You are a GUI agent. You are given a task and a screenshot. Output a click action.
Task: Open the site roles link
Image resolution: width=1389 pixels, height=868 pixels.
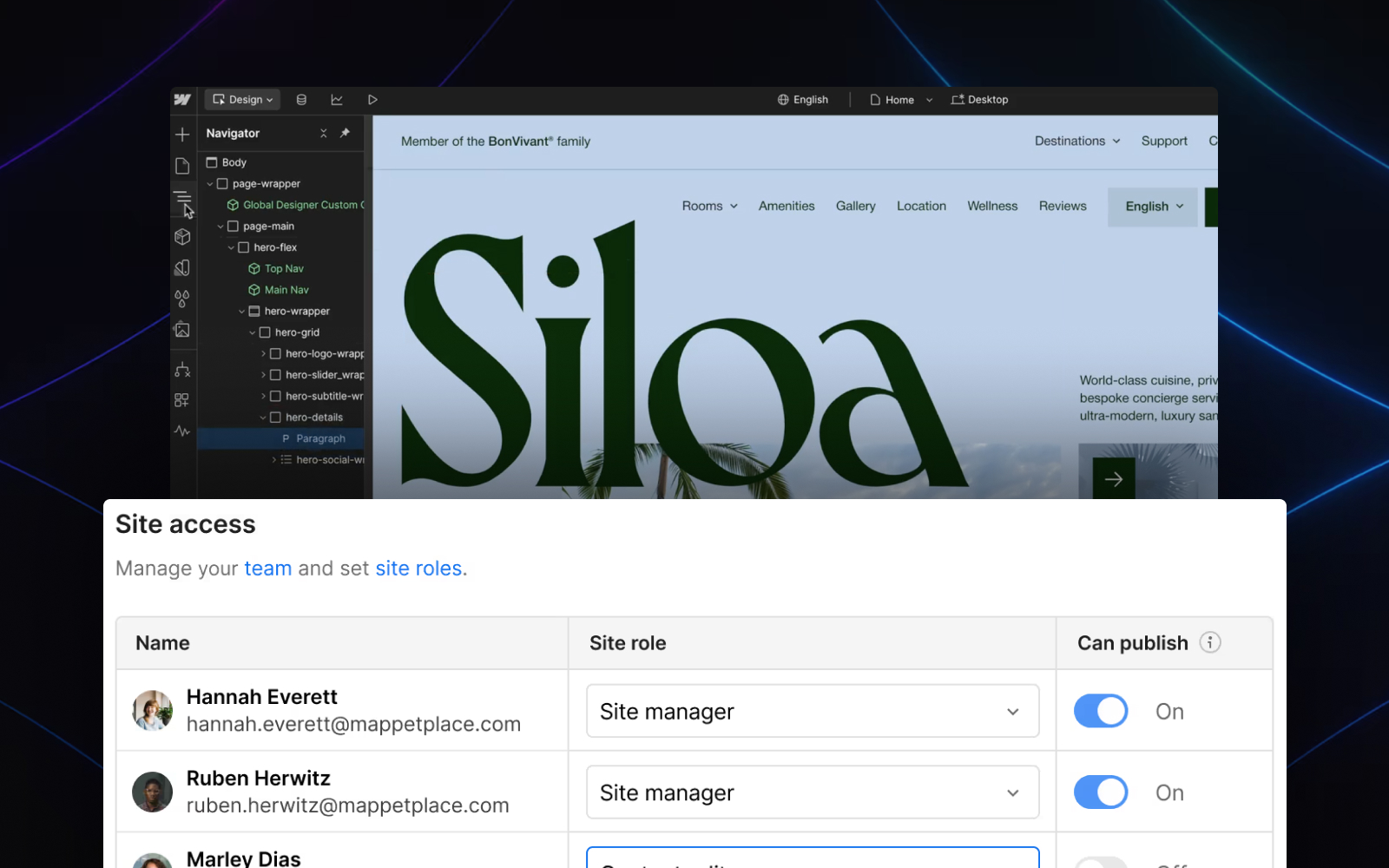click(418, 569)
